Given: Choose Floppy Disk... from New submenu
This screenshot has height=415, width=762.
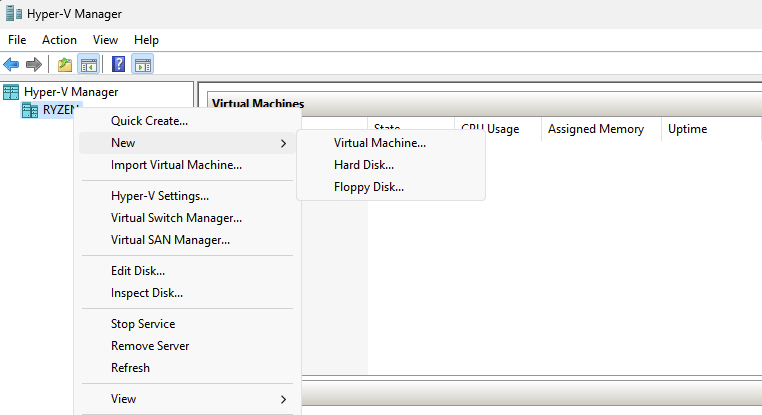Looking at the screenshot, I should [x=368, y=187].
